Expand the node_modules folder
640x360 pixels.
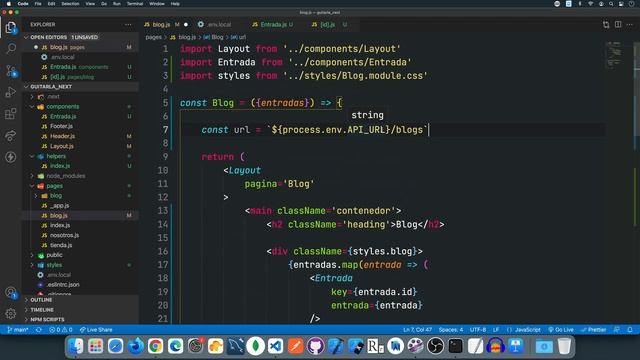pyautogui.click(x=32, y=176)
